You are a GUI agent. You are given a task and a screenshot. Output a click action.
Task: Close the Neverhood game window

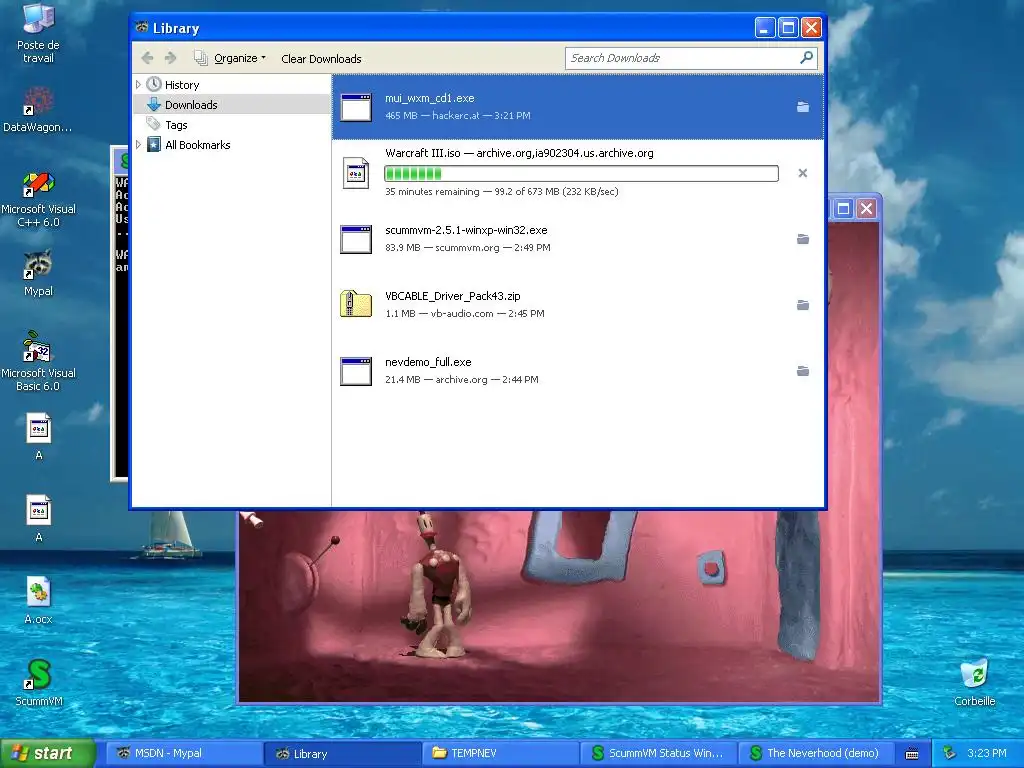tap(866, 208)
